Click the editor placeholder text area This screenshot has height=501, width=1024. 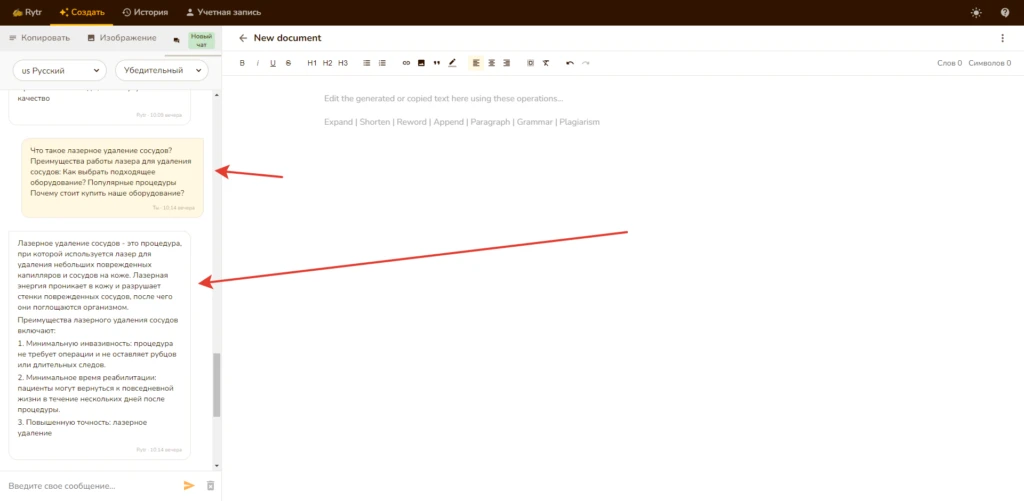(462, 110)
